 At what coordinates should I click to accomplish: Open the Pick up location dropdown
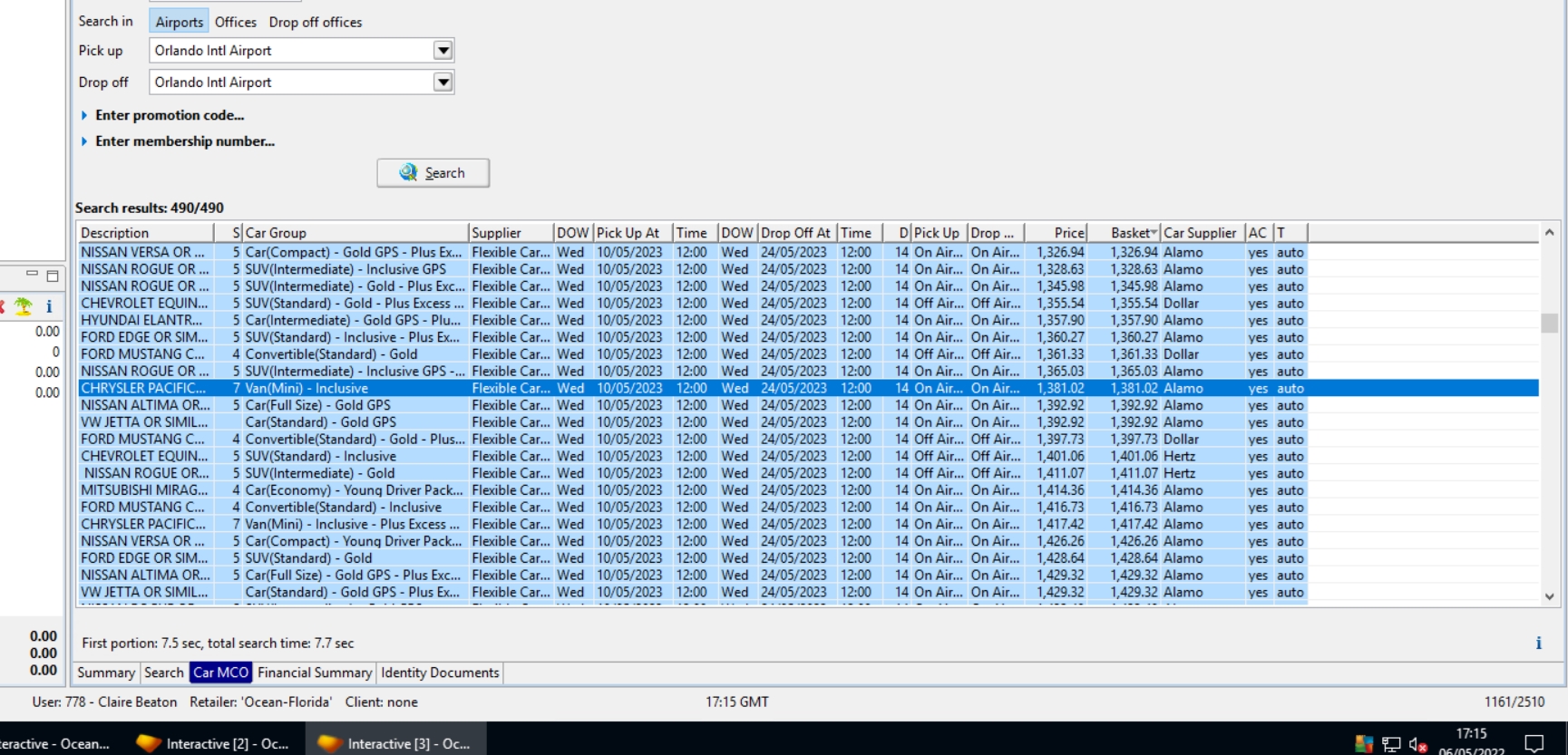(443, 51)
